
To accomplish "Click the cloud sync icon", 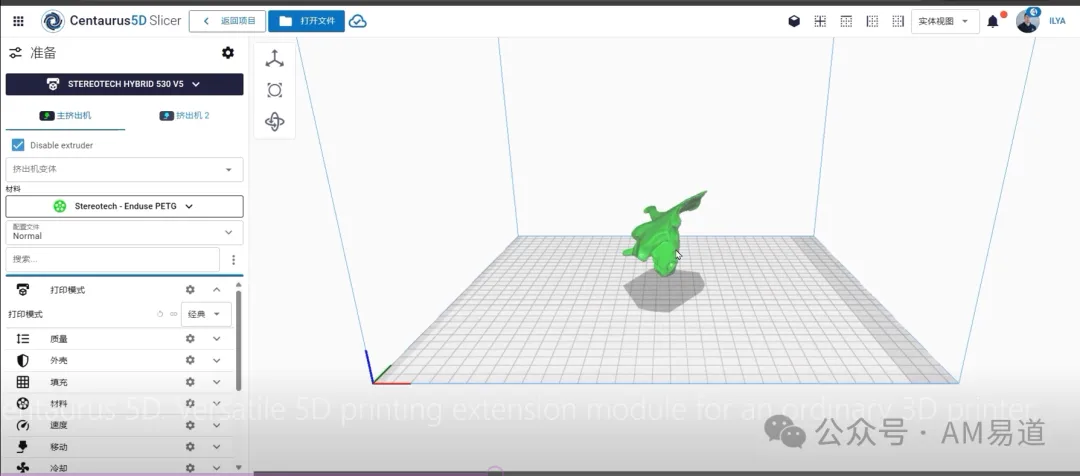I will tap(357, 21).
